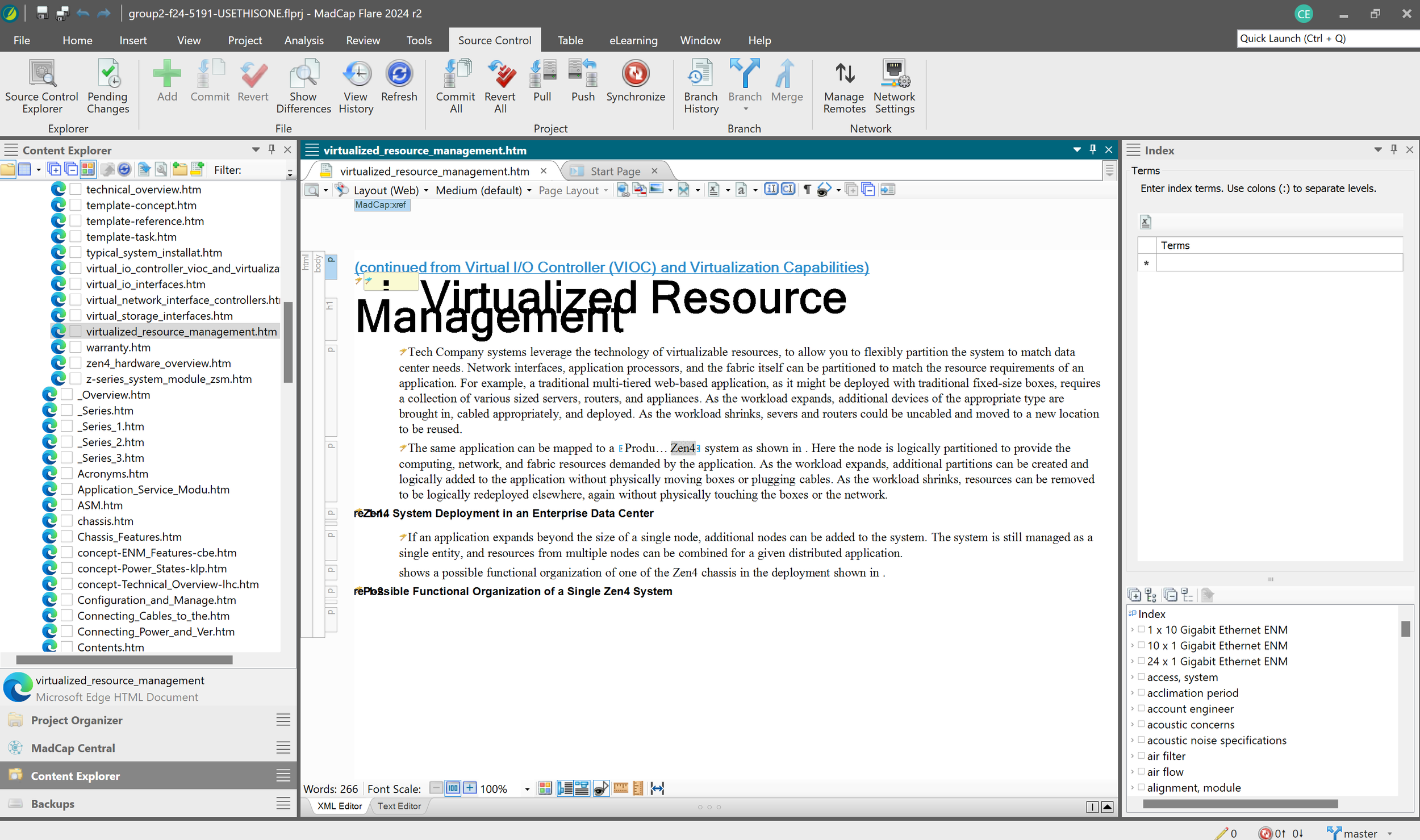Select Chassis_Features.htm file
The width and height of the screenshot is (1420, 840).
click(130, 537)
